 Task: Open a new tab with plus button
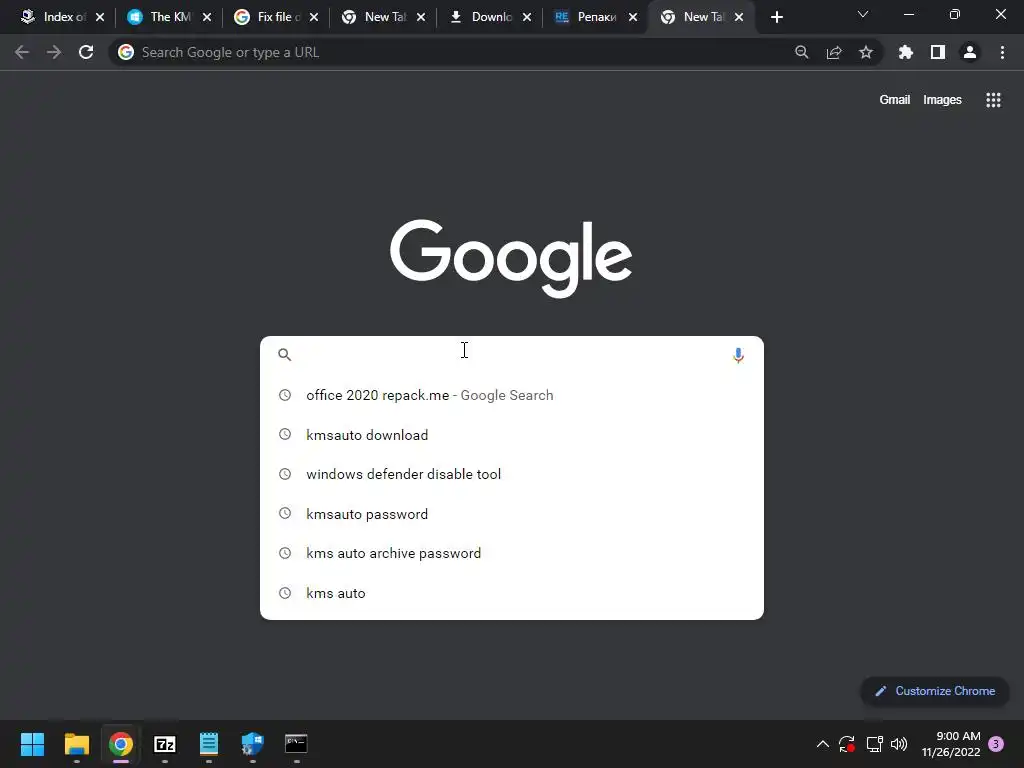click(x=776, y=17)
